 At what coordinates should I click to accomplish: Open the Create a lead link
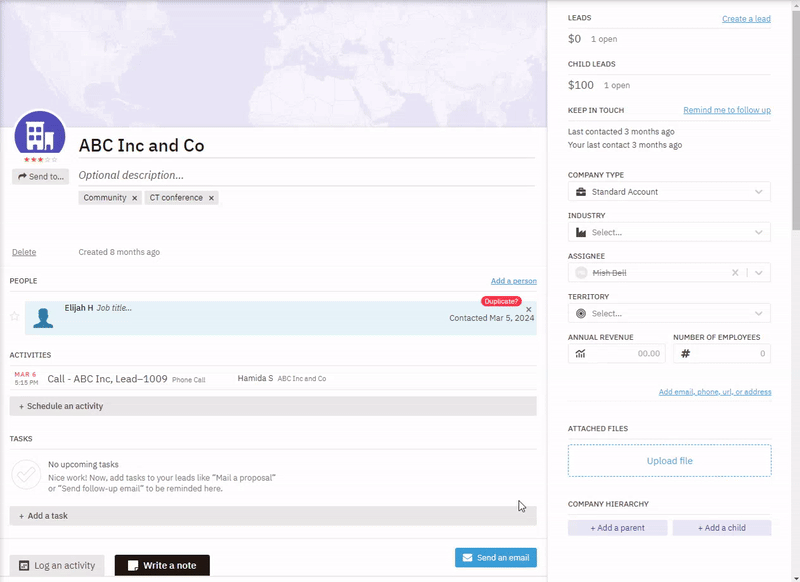[745, 18]
